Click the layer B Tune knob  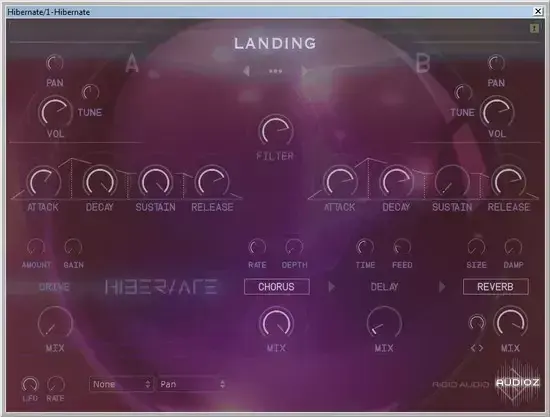[x=463, y=93]
